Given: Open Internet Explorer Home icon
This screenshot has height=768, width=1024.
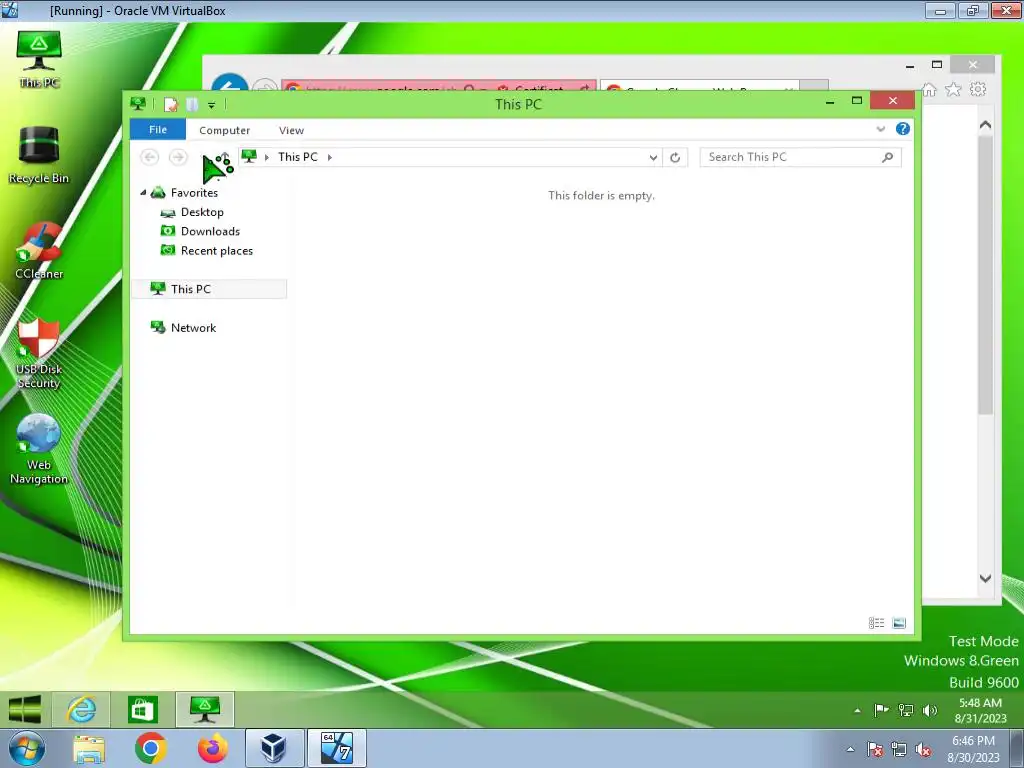Looking at the screenshot, I should coord(929,89).
